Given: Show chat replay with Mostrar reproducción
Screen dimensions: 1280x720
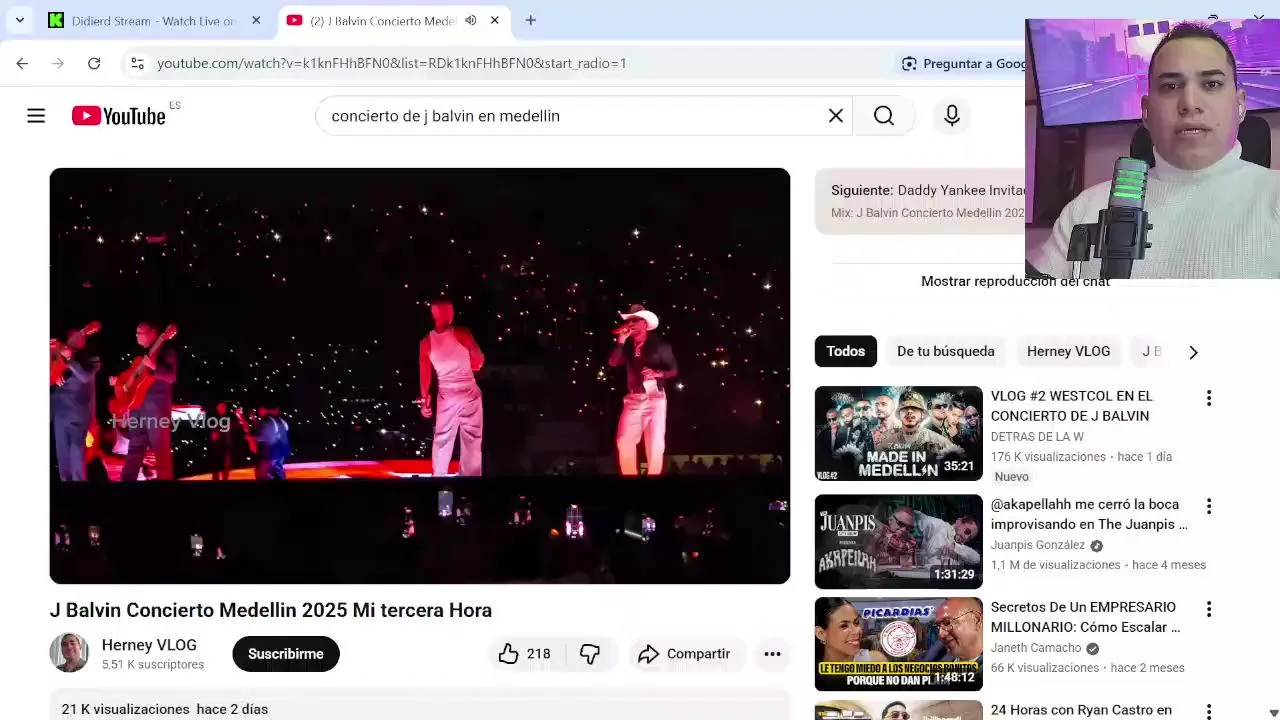Looking at the screenshot, I should coord(1015,281).
